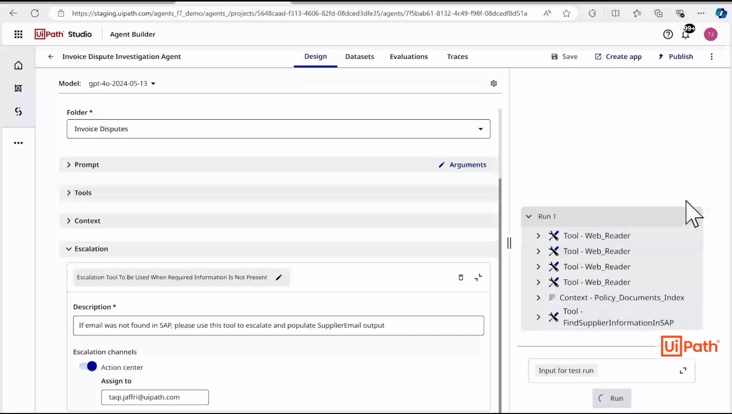Open the agent more options kebab menu
732x414 pixels.
(711, 56)
